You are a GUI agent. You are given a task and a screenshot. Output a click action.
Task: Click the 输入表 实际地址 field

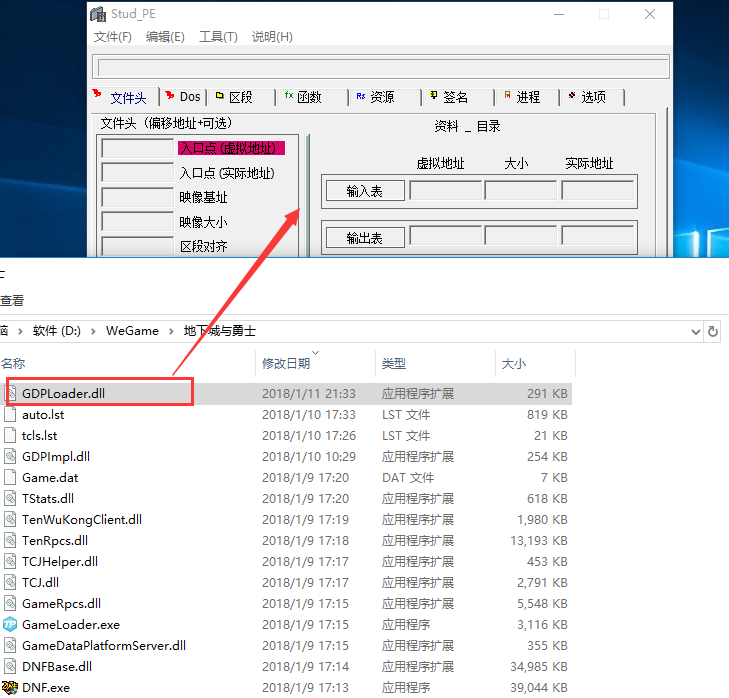coord(597,190)
